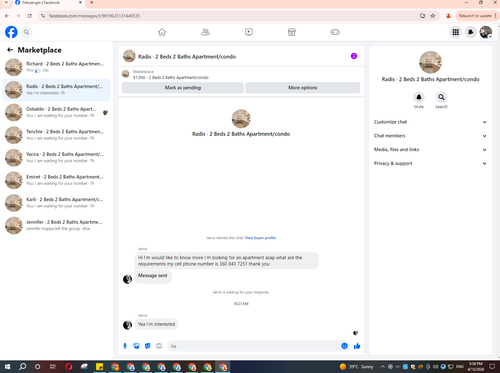
Task: Click the Facebook logo
Action: [x=11, y=32]
